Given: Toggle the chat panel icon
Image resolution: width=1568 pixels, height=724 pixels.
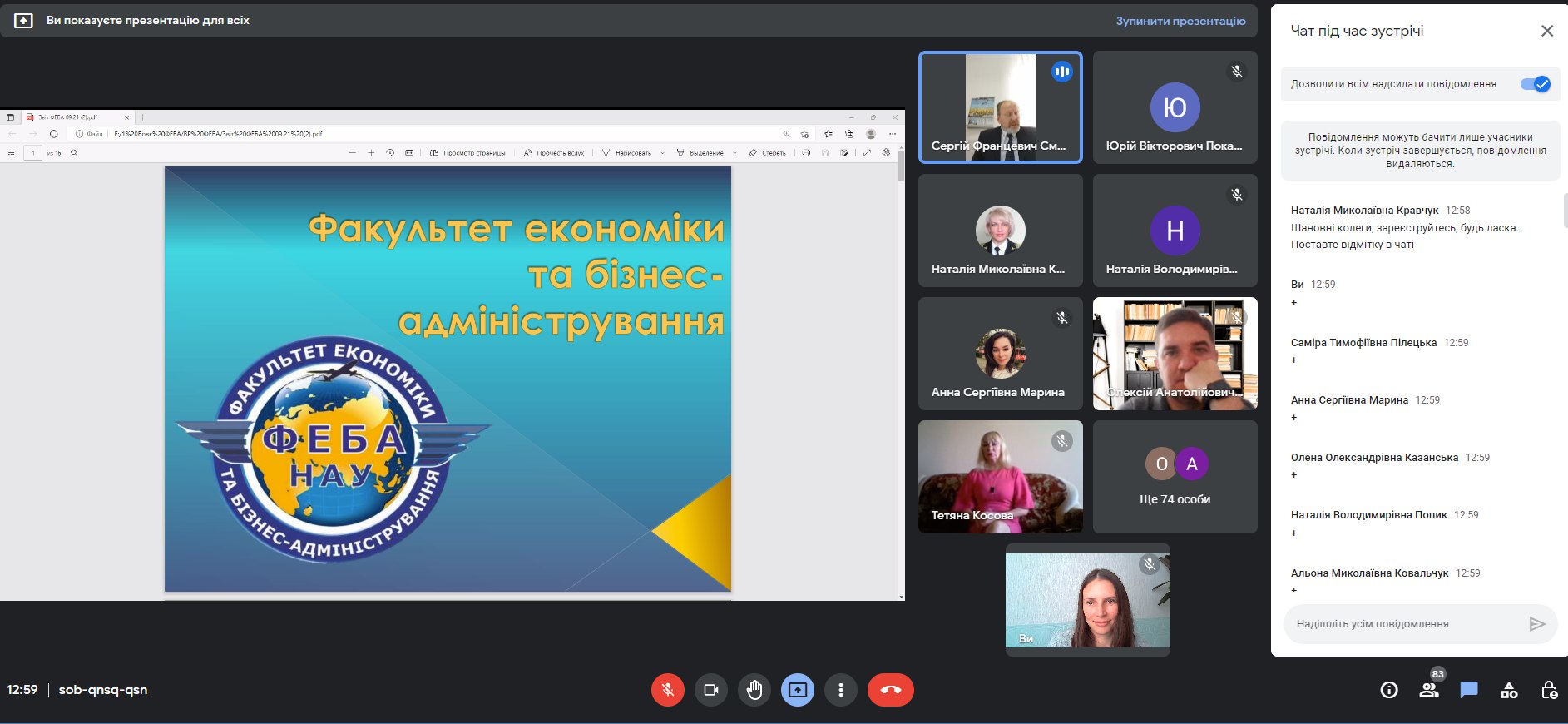Looking at the screenshot, I should click(x=1469, y=690).
